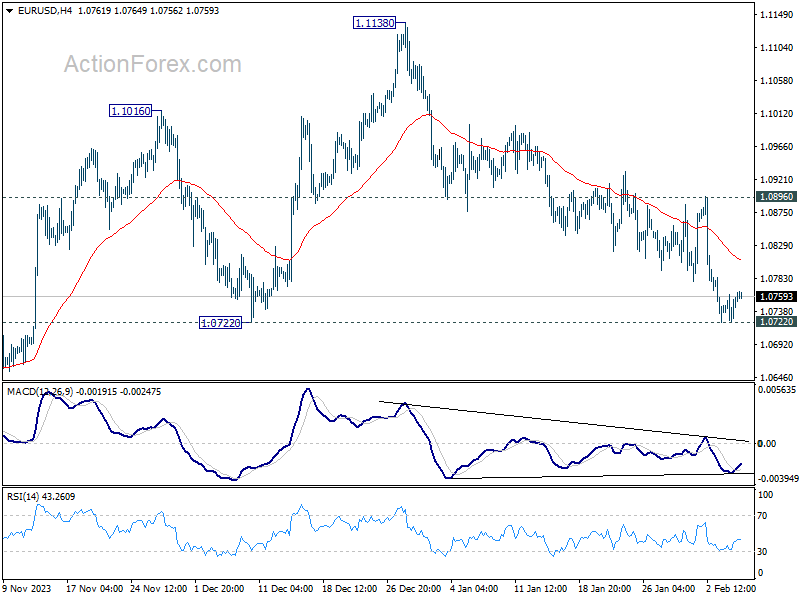Select the EURUSD,H4 symbol title text

coord(45,11)
